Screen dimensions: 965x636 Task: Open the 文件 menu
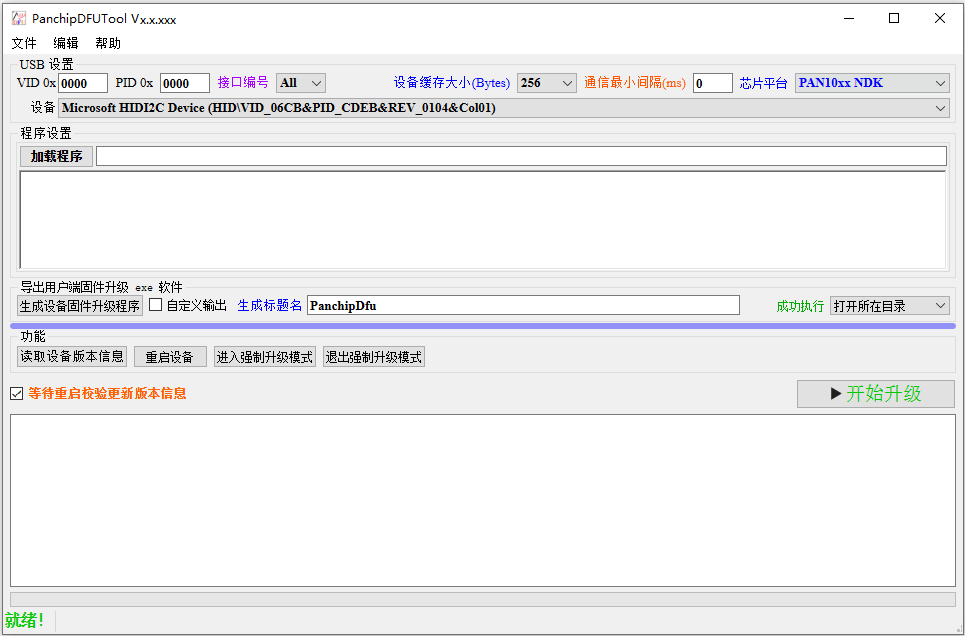(25, 43)
